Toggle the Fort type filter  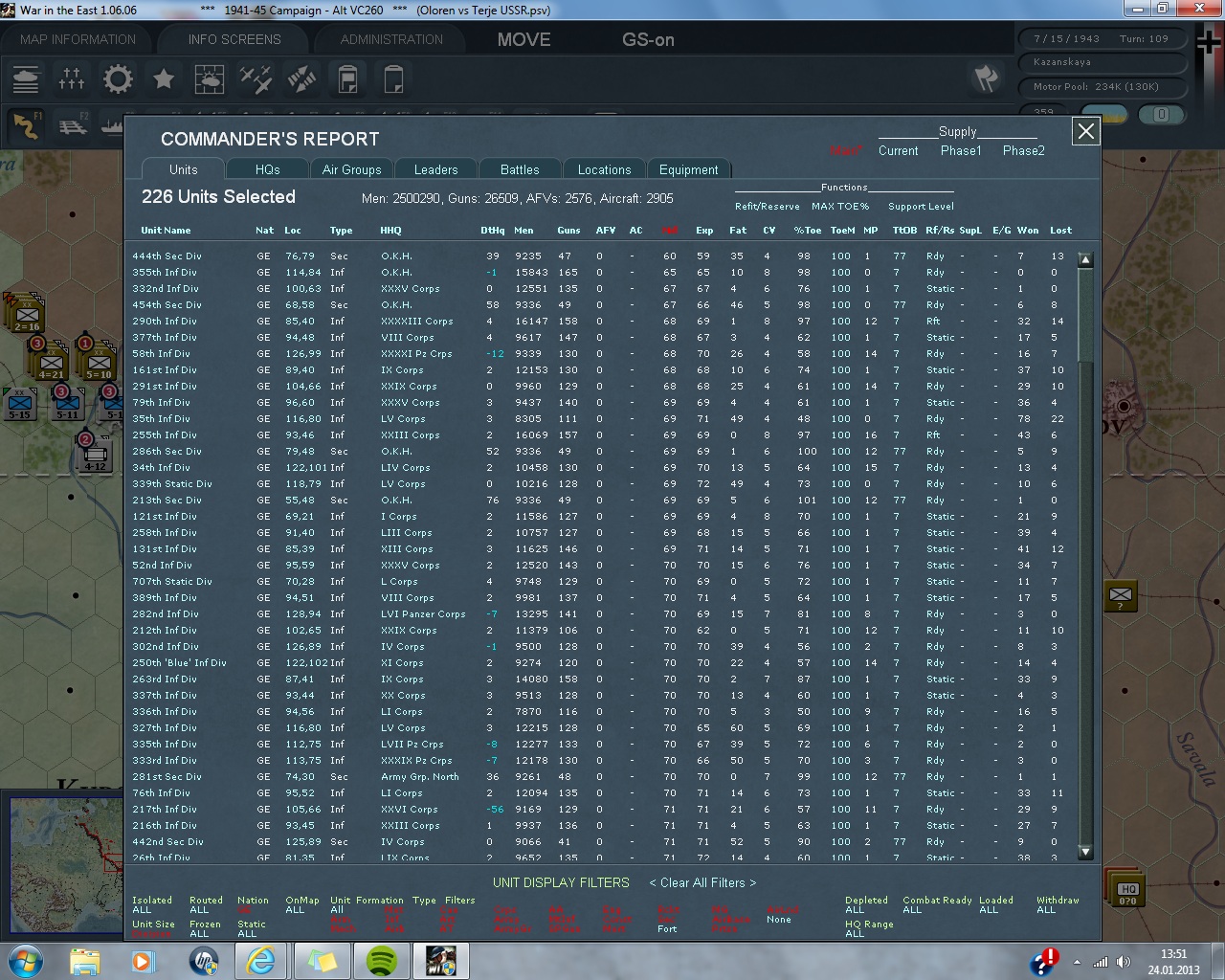(x=667, y=928)
